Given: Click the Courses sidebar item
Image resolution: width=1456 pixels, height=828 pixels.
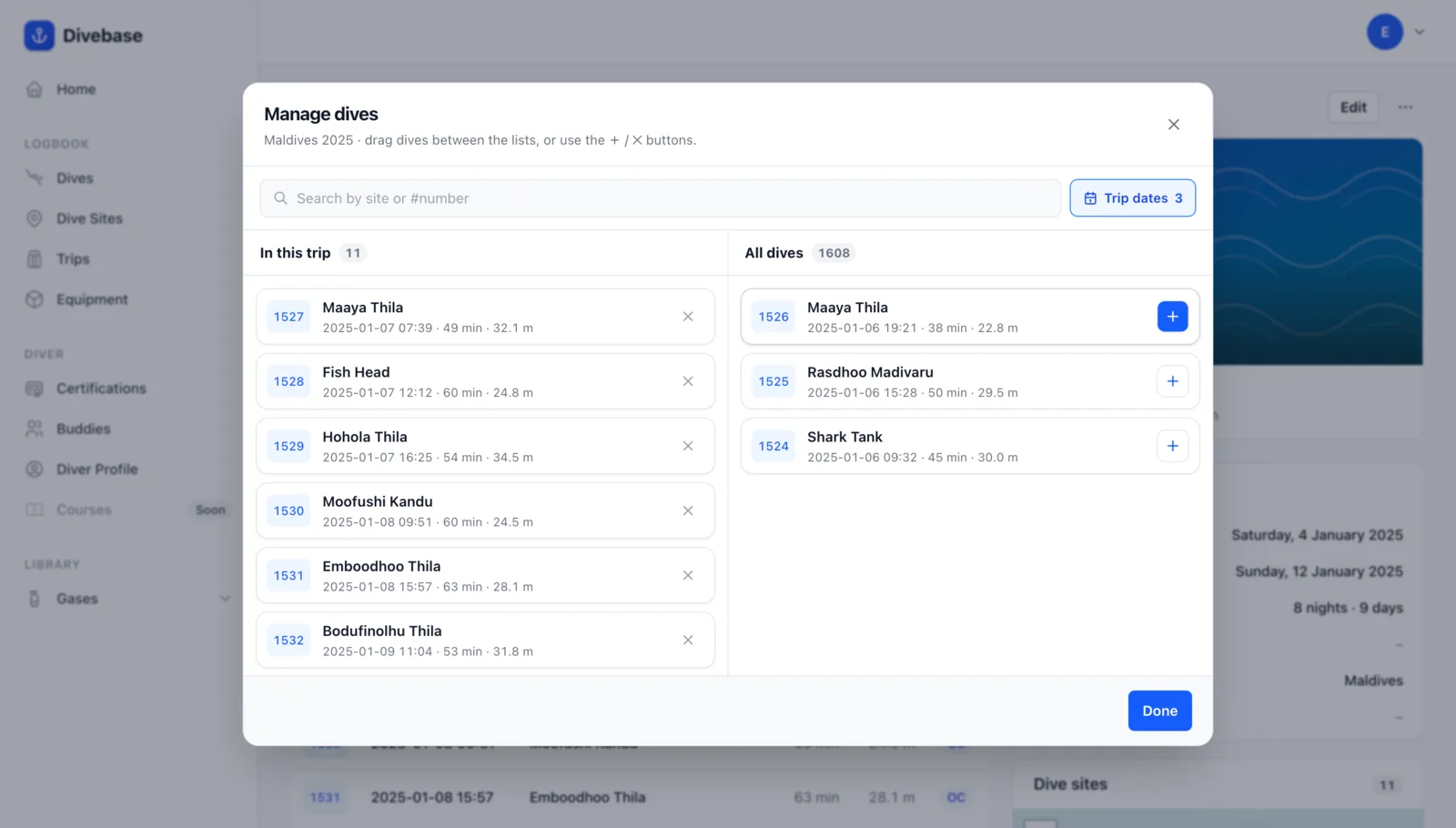Looking at the screenshot, I should pos(84,510).
